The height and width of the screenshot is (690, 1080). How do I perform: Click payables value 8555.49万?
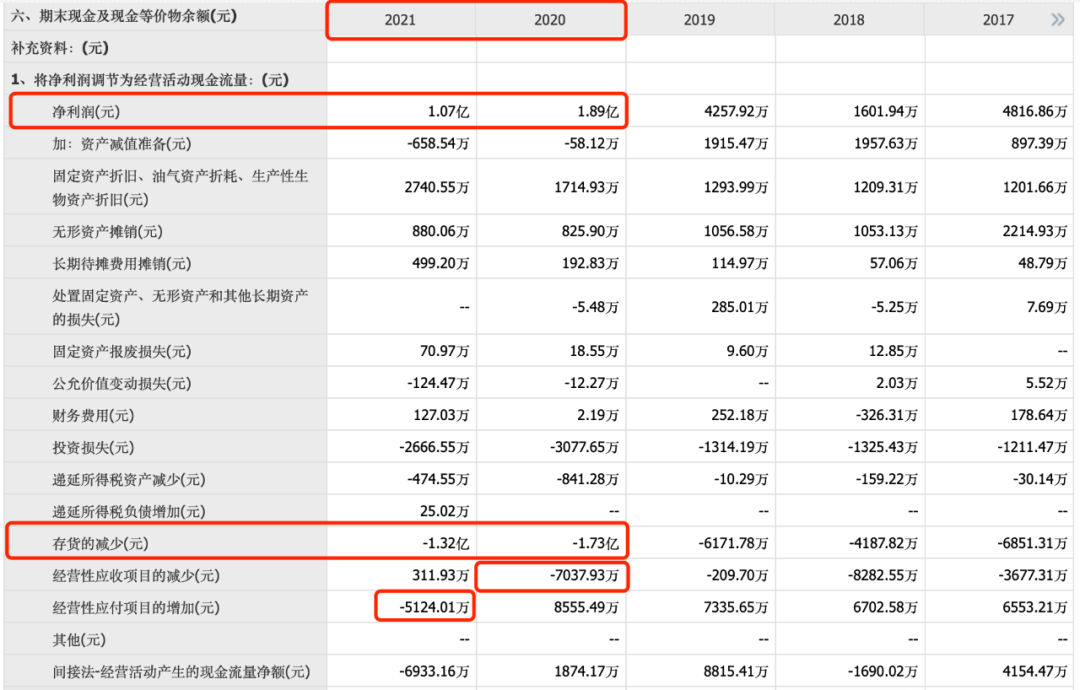click(586, 608)
